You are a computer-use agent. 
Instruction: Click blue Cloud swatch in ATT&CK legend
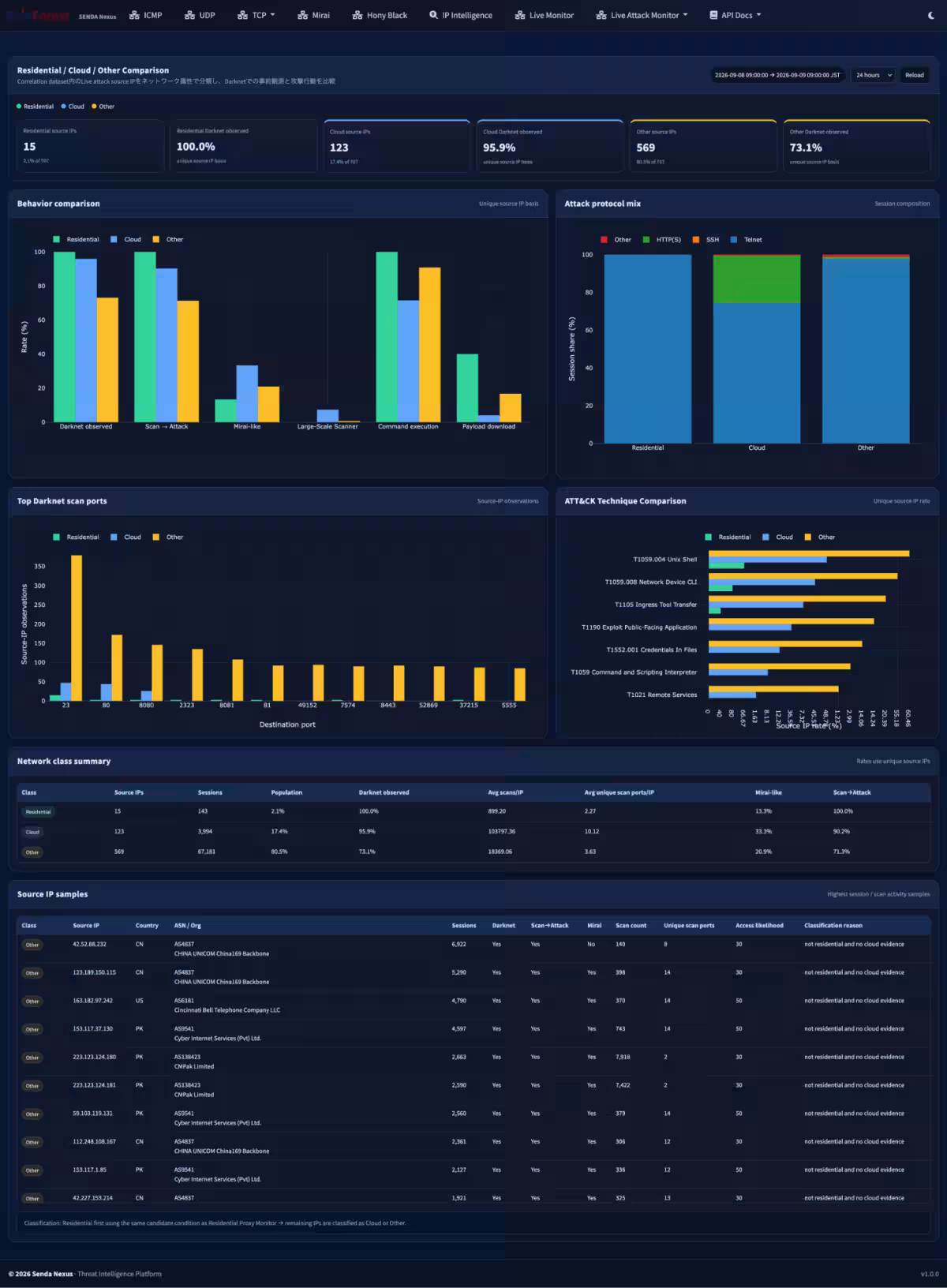[x=765, y=537]
